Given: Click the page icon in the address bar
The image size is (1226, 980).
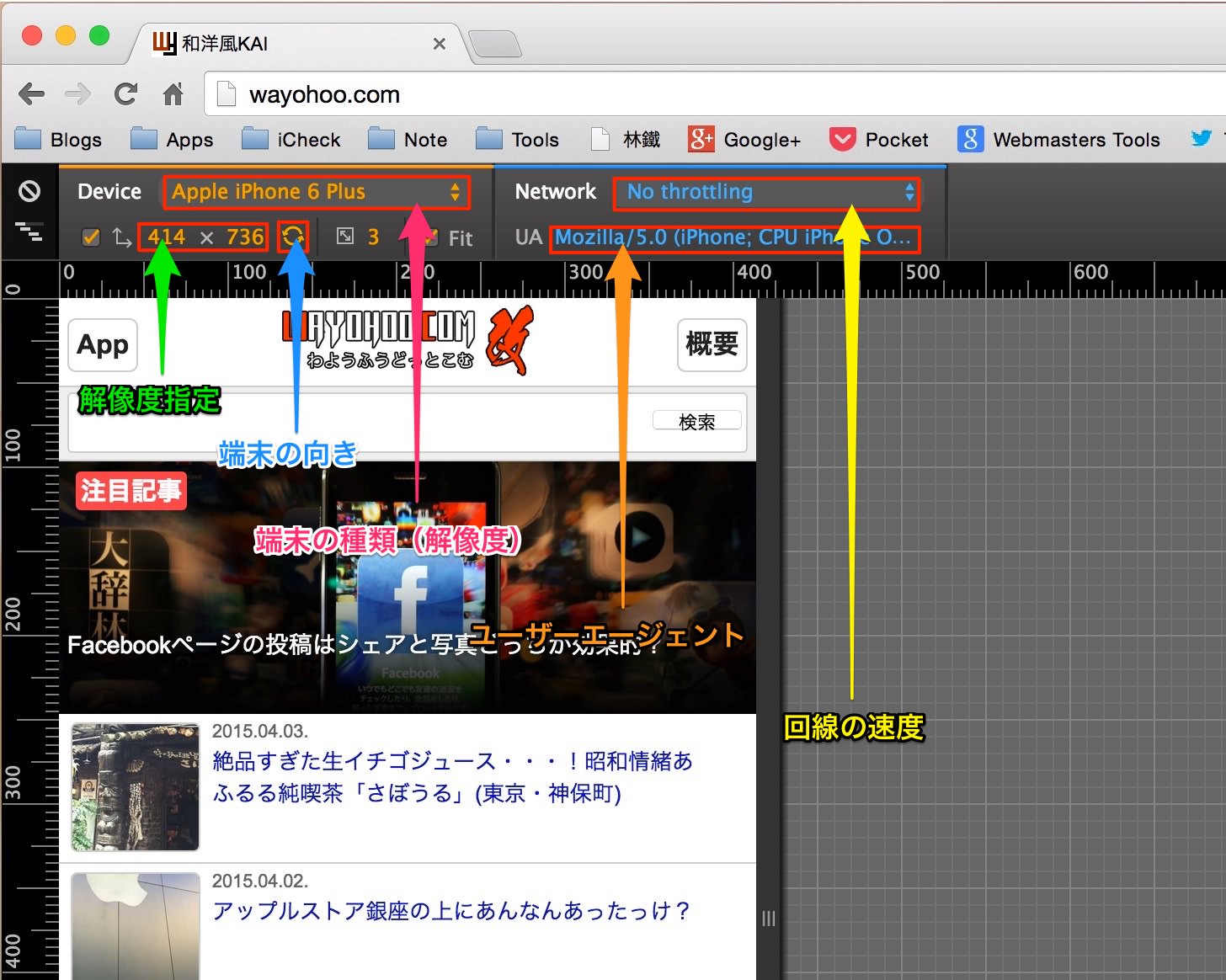Looking at the screenshot, I should [226, 93].
